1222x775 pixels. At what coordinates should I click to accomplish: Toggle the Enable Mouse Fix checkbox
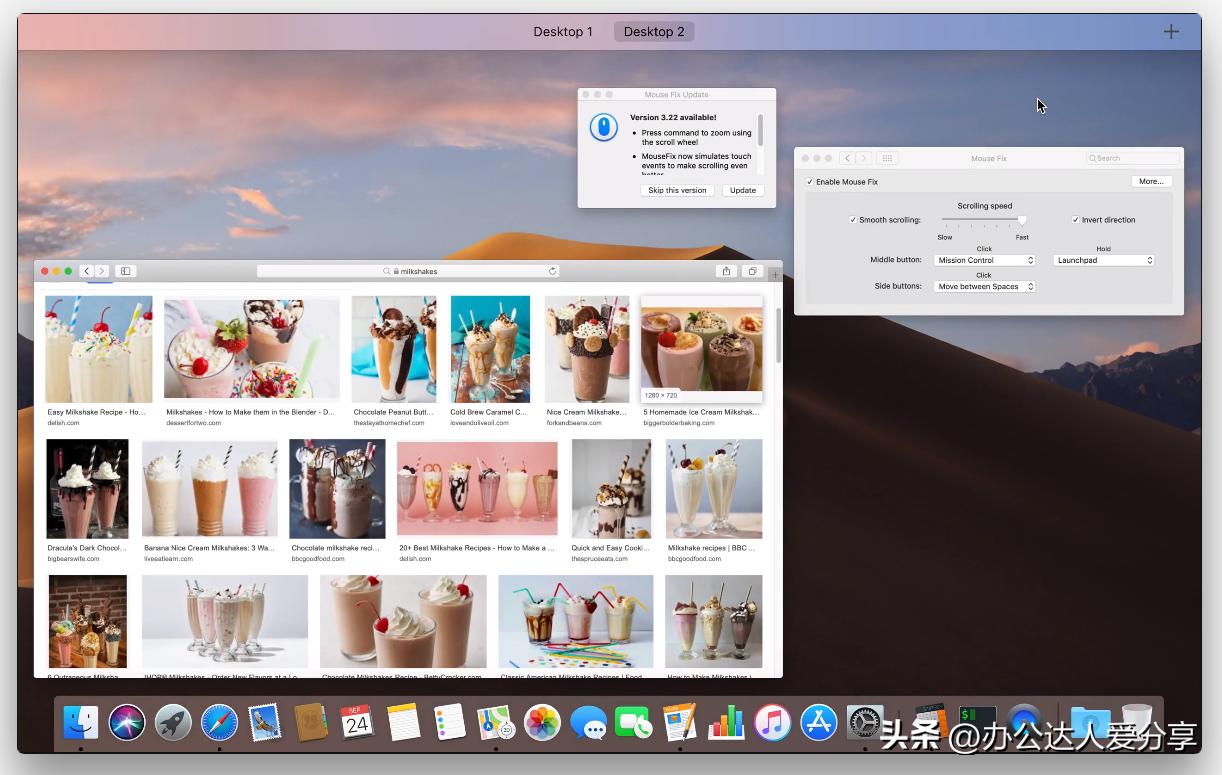click(810, 182)
